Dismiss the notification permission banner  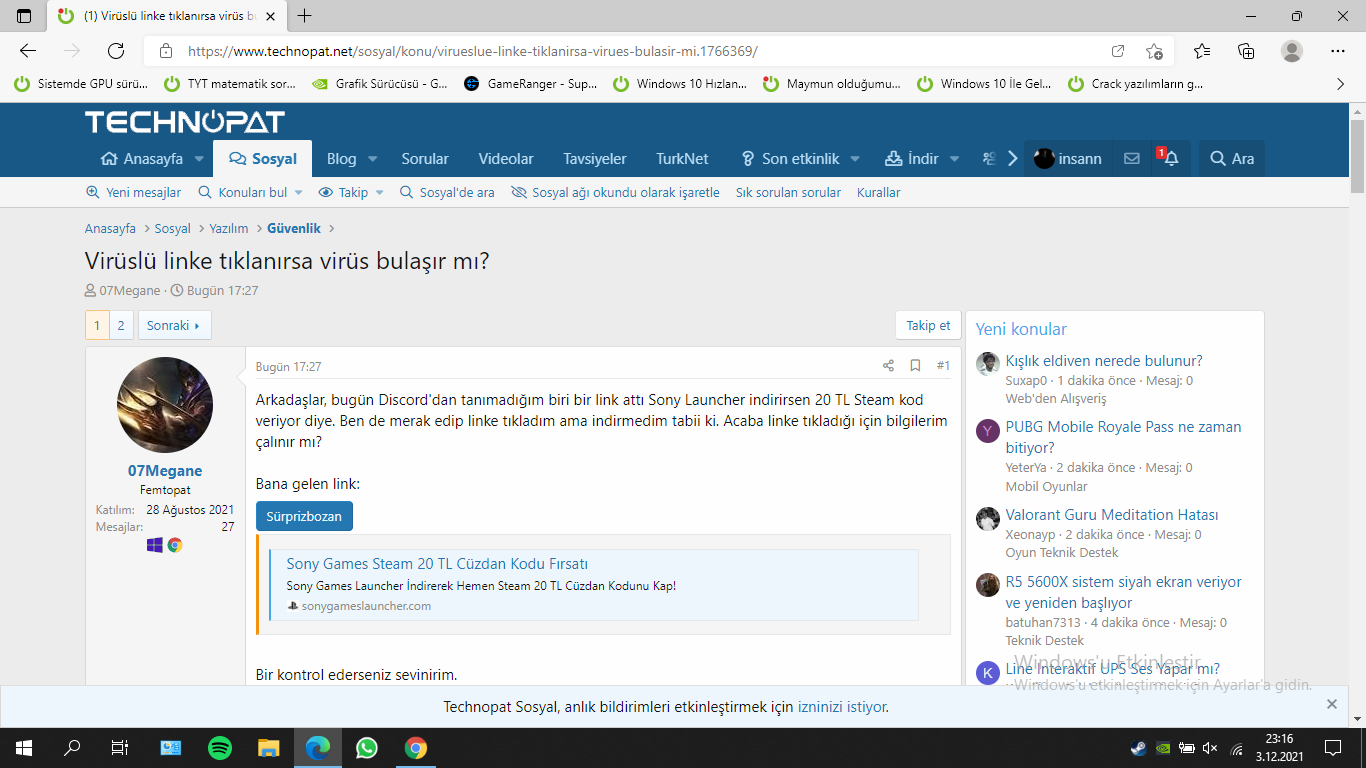(1332, 705)
